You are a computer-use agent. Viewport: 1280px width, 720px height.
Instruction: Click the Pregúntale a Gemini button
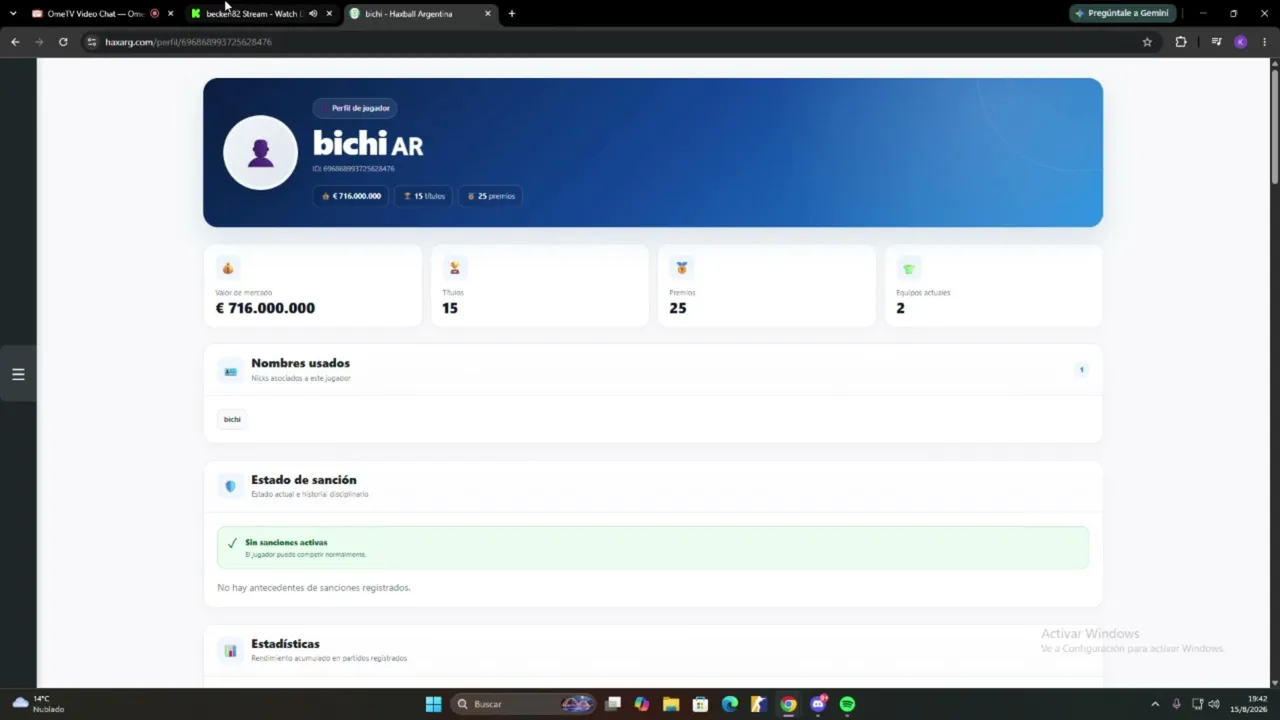tap(1122, 14)
